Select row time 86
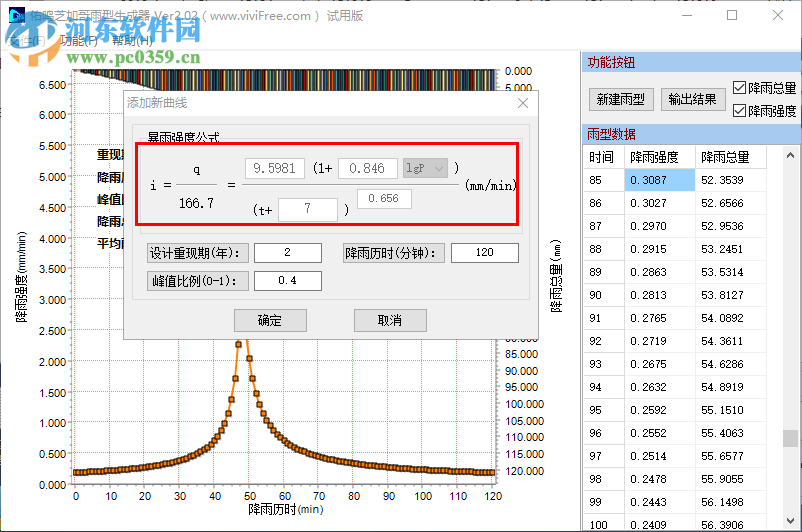This screenshot has height=532, width=802. [604, 203]
